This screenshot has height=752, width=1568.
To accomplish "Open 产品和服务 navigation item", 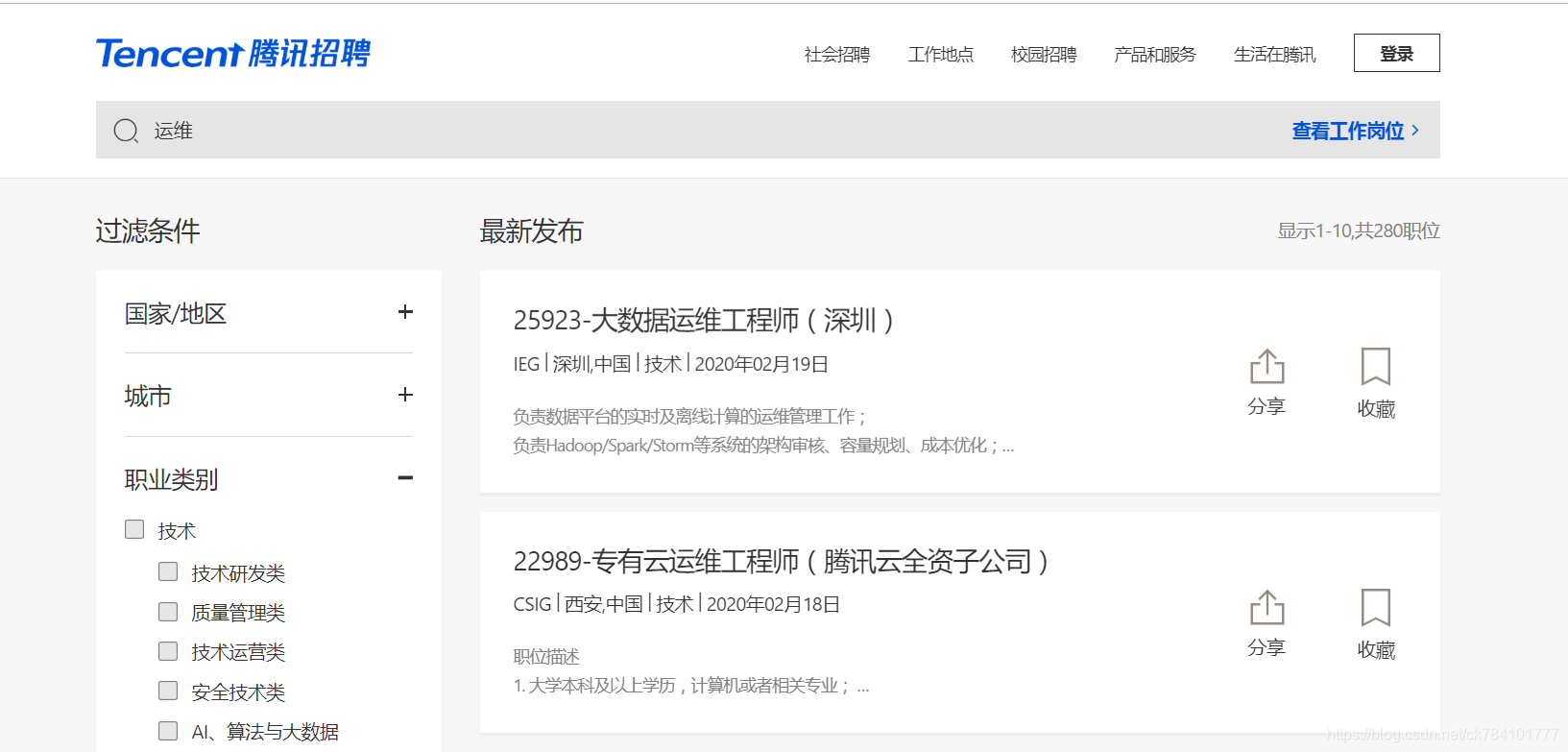I will click(1155, 55).
